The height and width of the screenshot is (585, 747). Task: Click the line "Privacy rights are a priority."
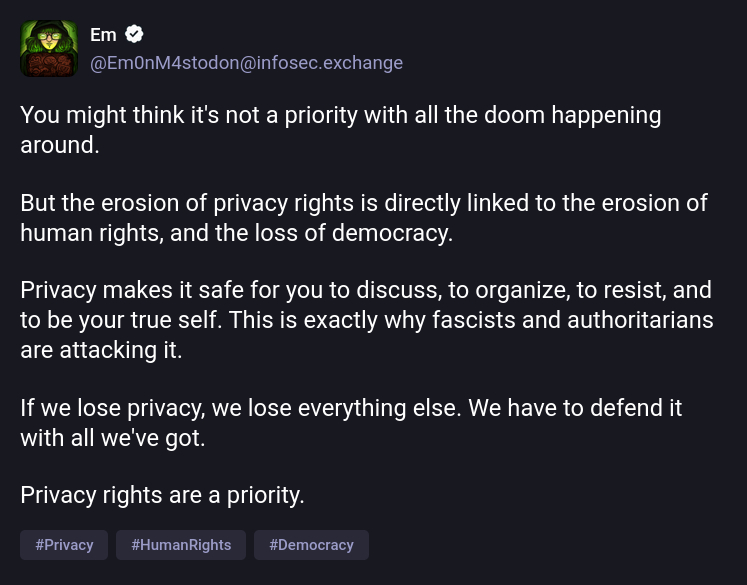coord(162,495)
